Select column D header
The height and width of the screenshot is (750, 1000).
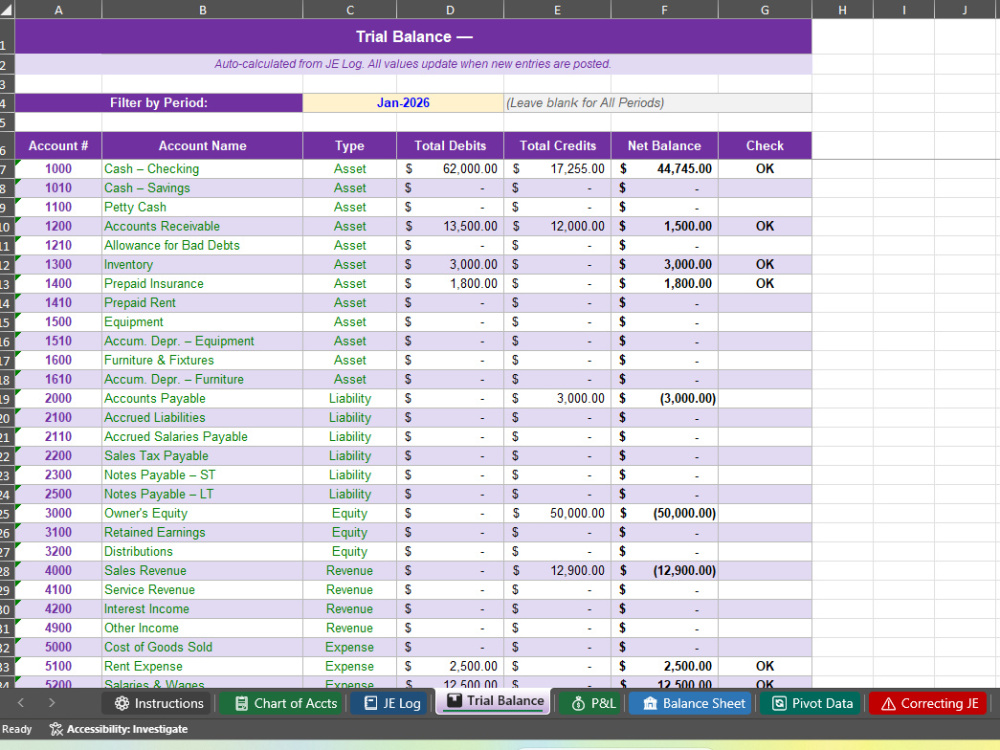[450, 10]
